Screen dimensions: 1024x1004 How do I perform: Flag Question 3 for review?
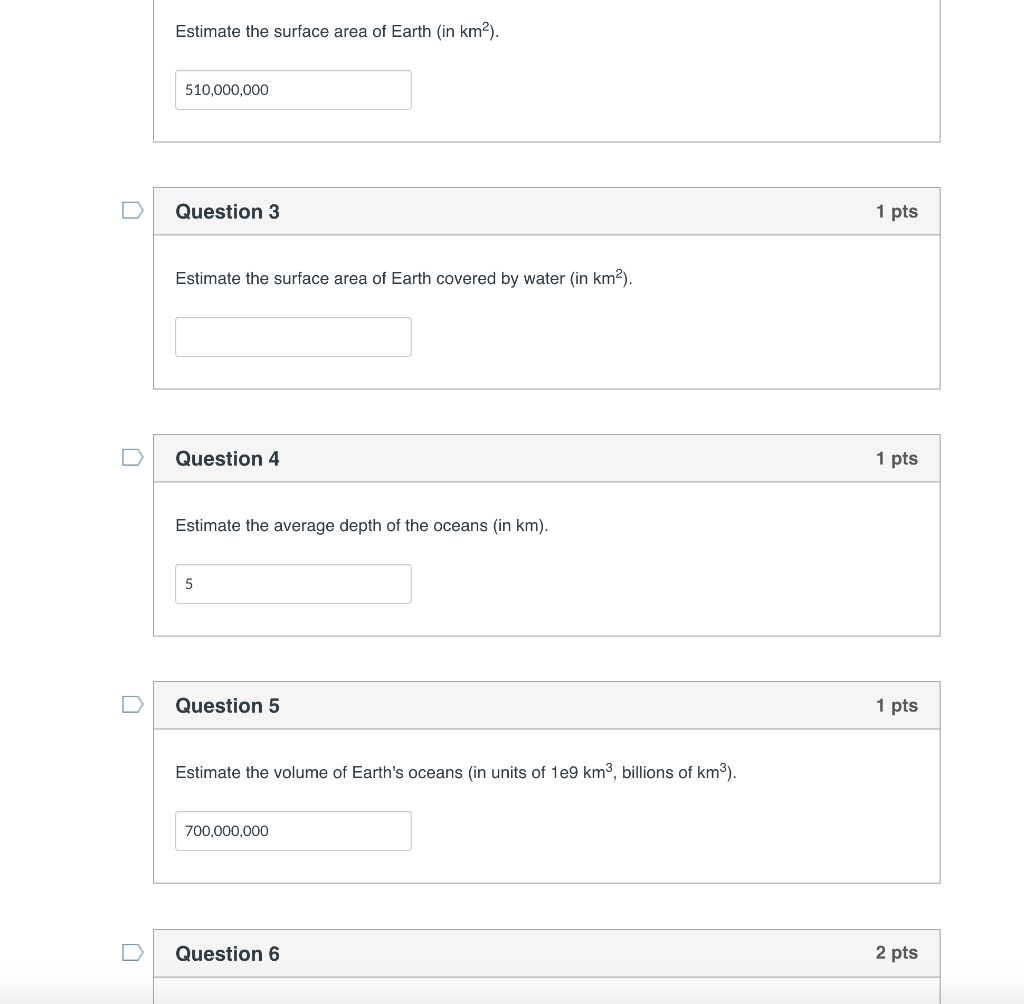[132, 210]
